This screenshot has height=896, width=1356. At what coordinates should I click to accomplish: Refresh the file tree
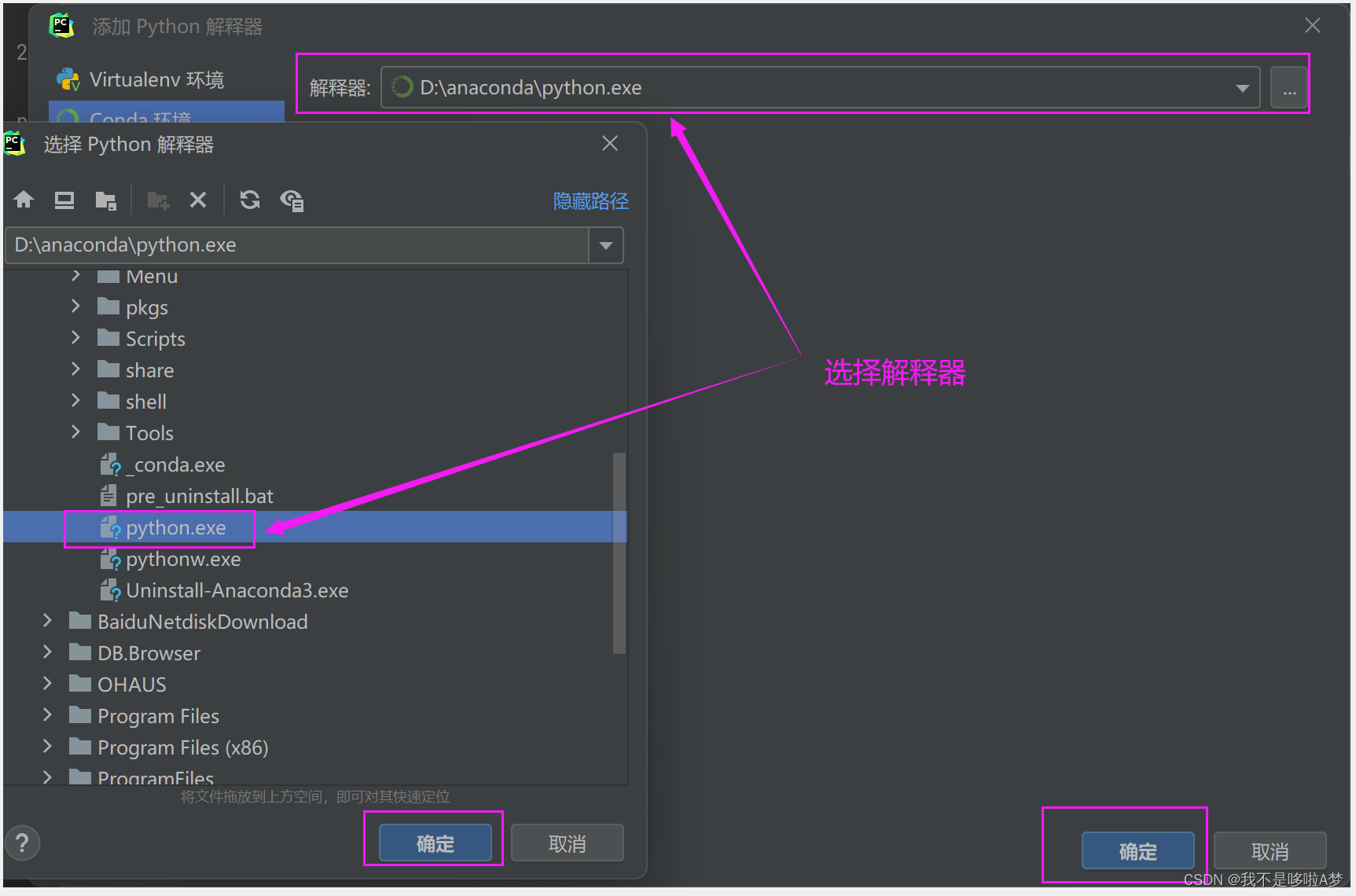(250, 200)
